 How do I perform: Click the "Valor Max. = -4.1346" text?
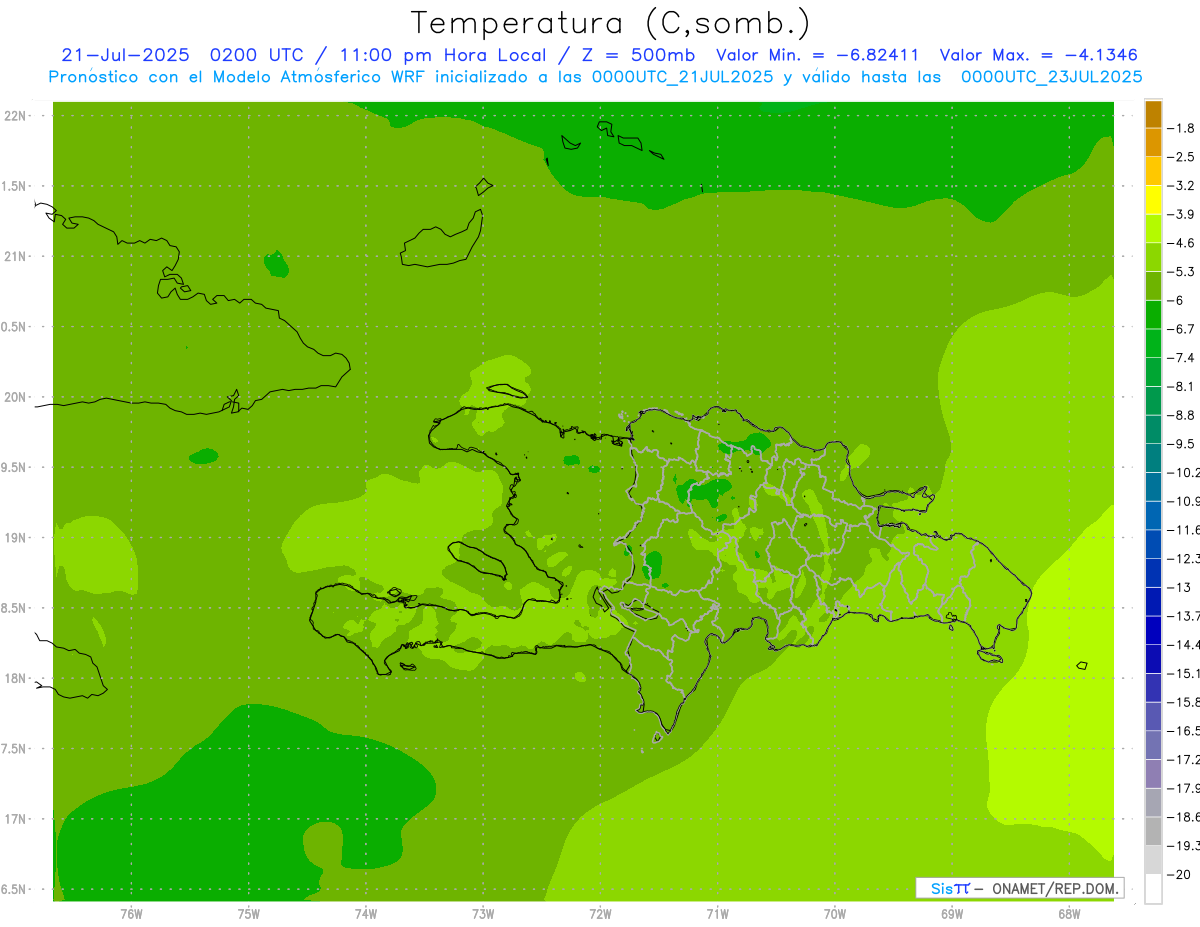click(x=1040, y=55)
